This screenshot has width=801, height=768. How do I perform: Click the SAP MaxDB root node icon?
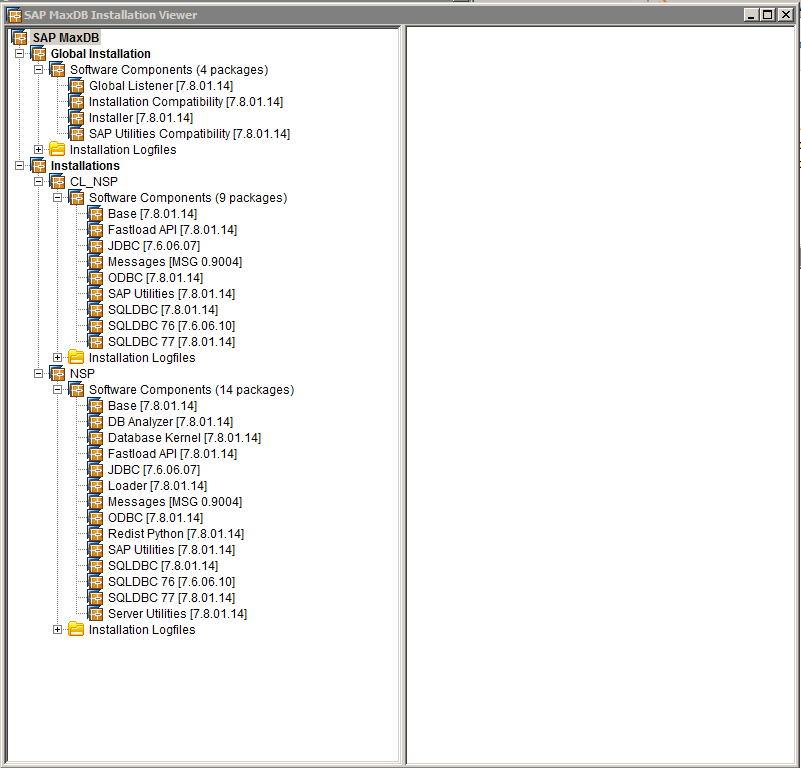tap(19, 38)
